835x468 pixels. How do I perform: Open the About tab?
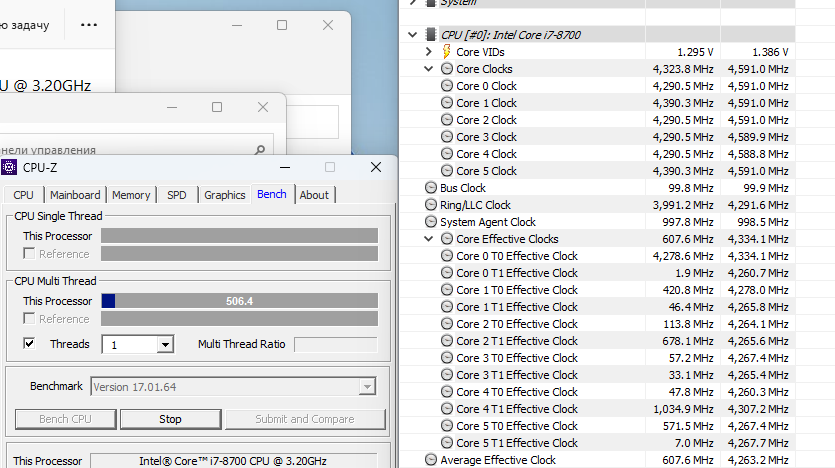[x=314, y=195]
